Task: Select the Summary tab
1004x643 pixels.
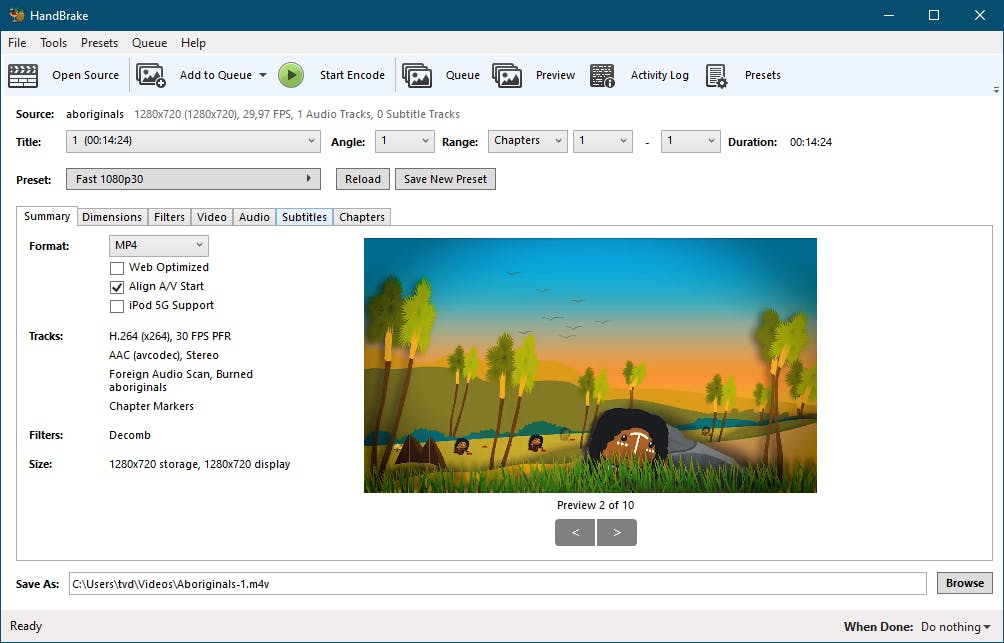Action: click(47, 216)
